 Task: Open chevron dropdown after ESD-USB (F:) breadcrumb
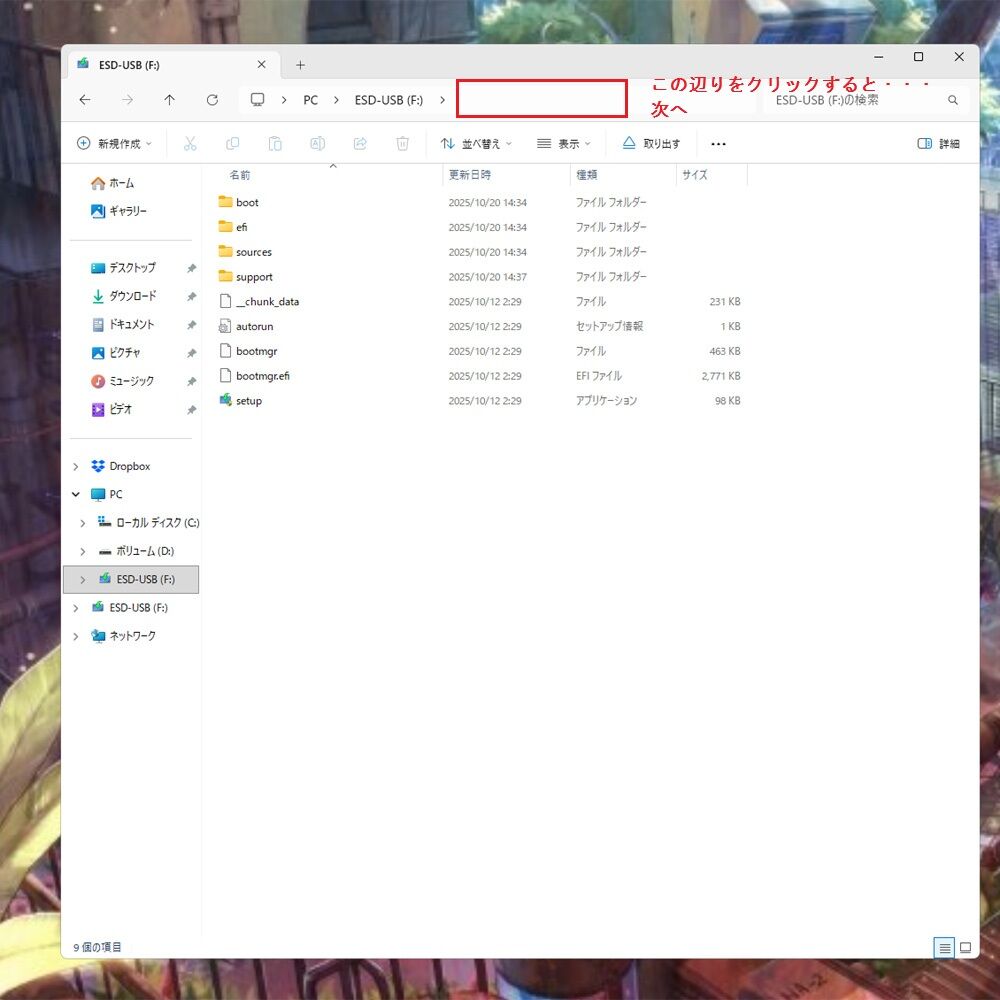click(x=443, y=100)
